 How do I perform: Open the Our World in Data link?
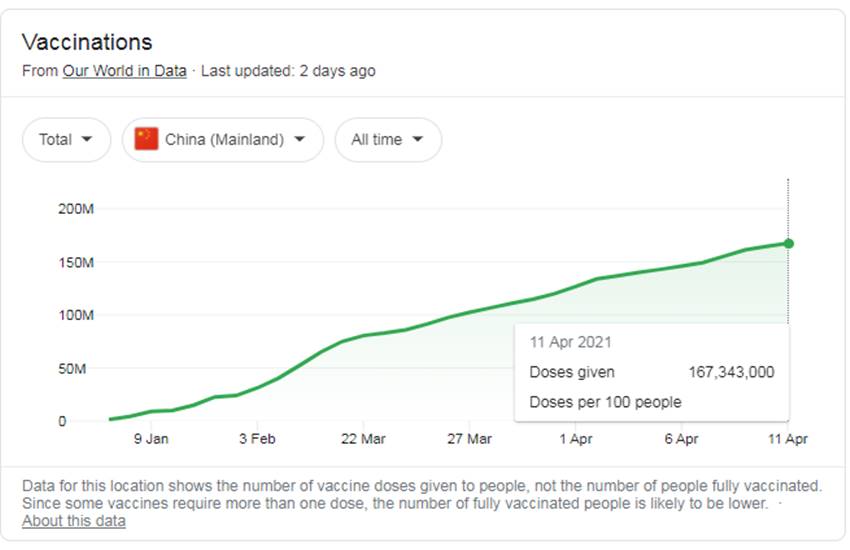[x=124, y=71]
